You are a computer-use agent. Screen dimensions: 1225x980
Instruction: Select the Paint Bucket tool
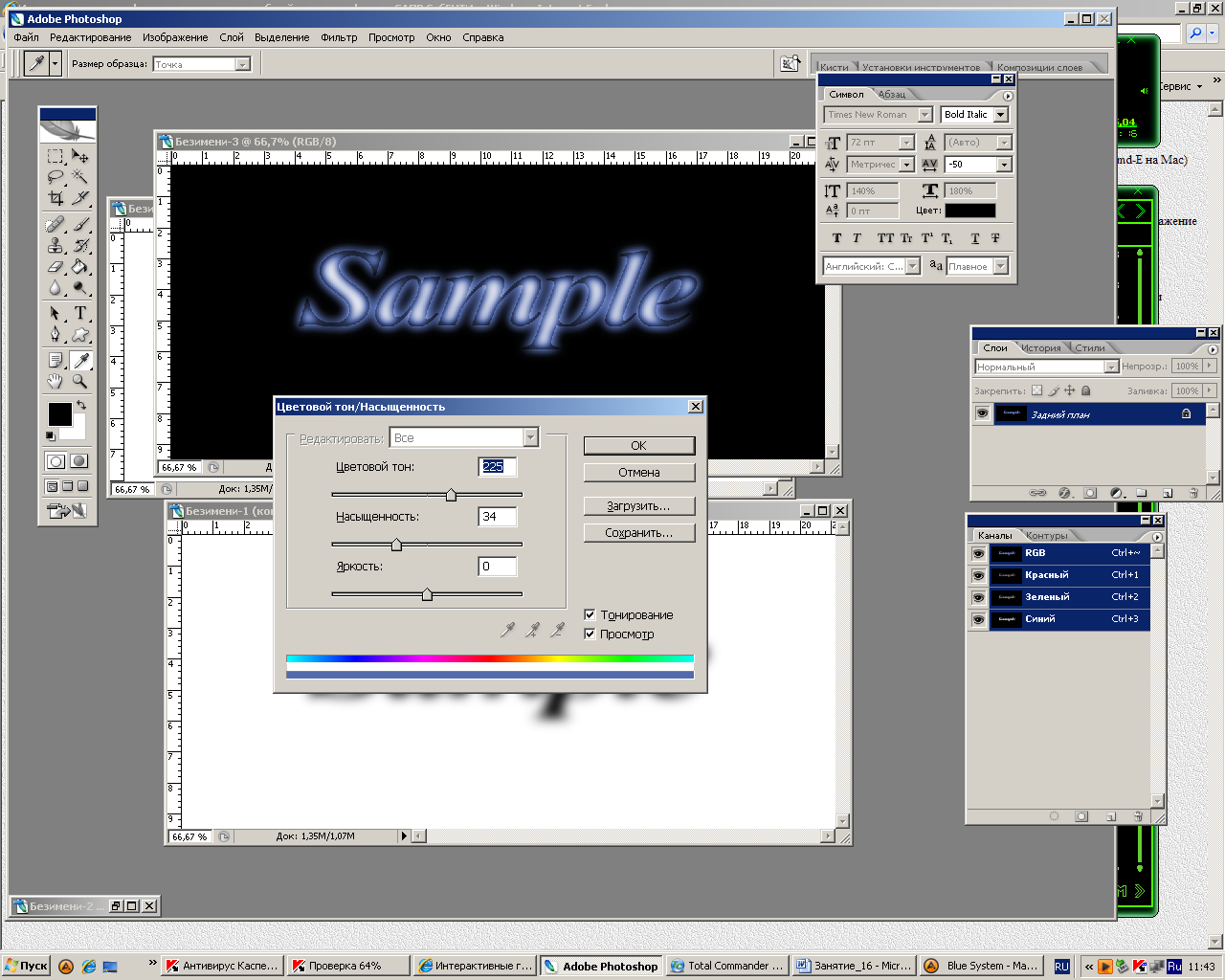(80, 267)
